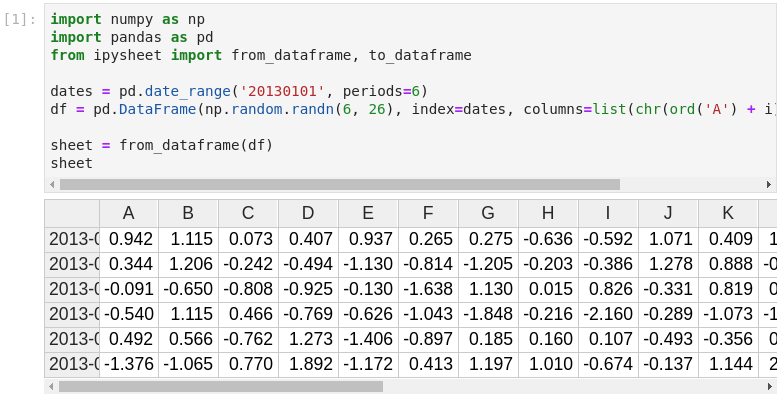Click the code cell's right scroll arrow
The height and width of the screenshot is (397, 779).
pos(769,185)
